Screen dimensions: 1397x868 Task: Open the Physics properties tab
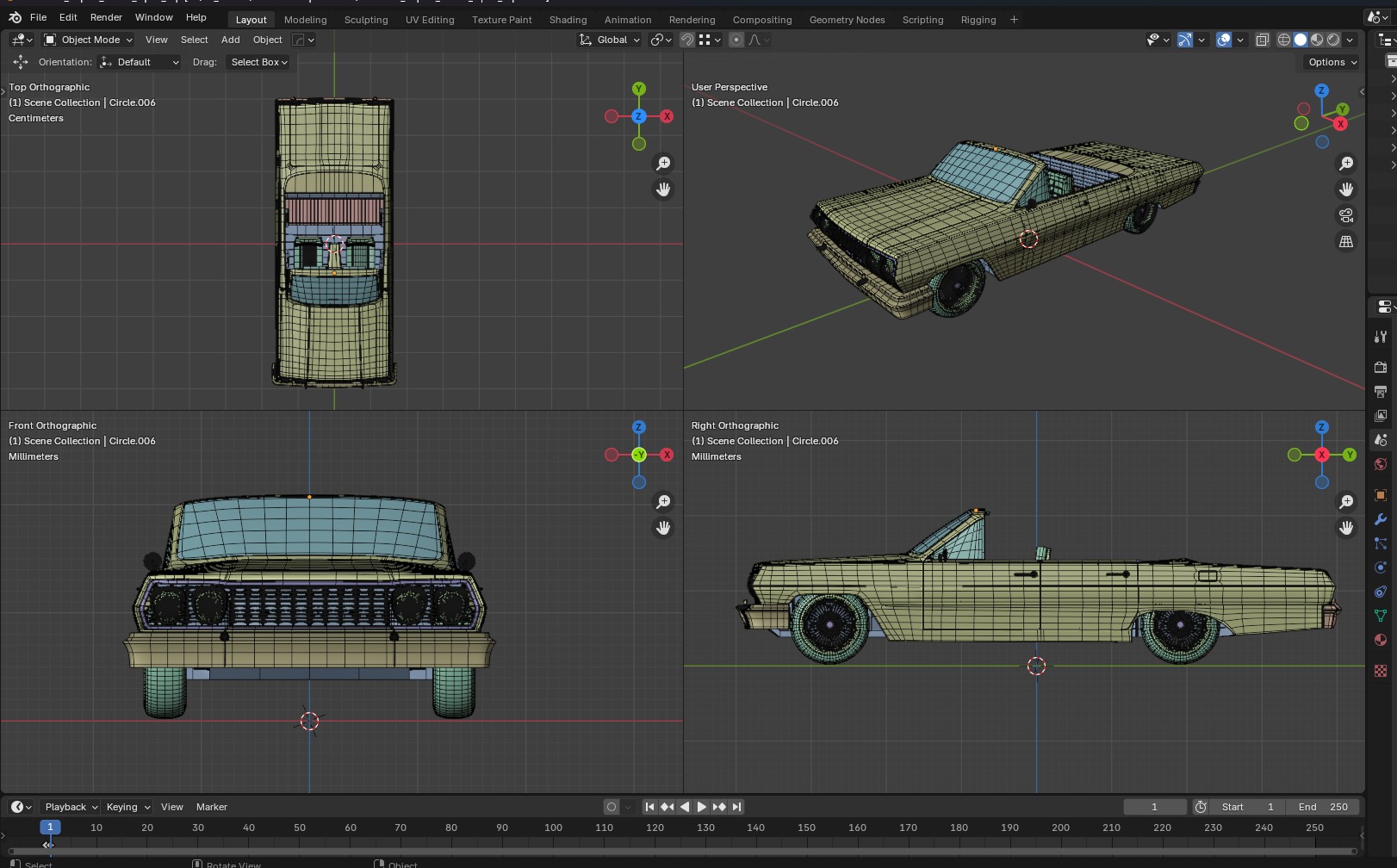coord(1381,567)
